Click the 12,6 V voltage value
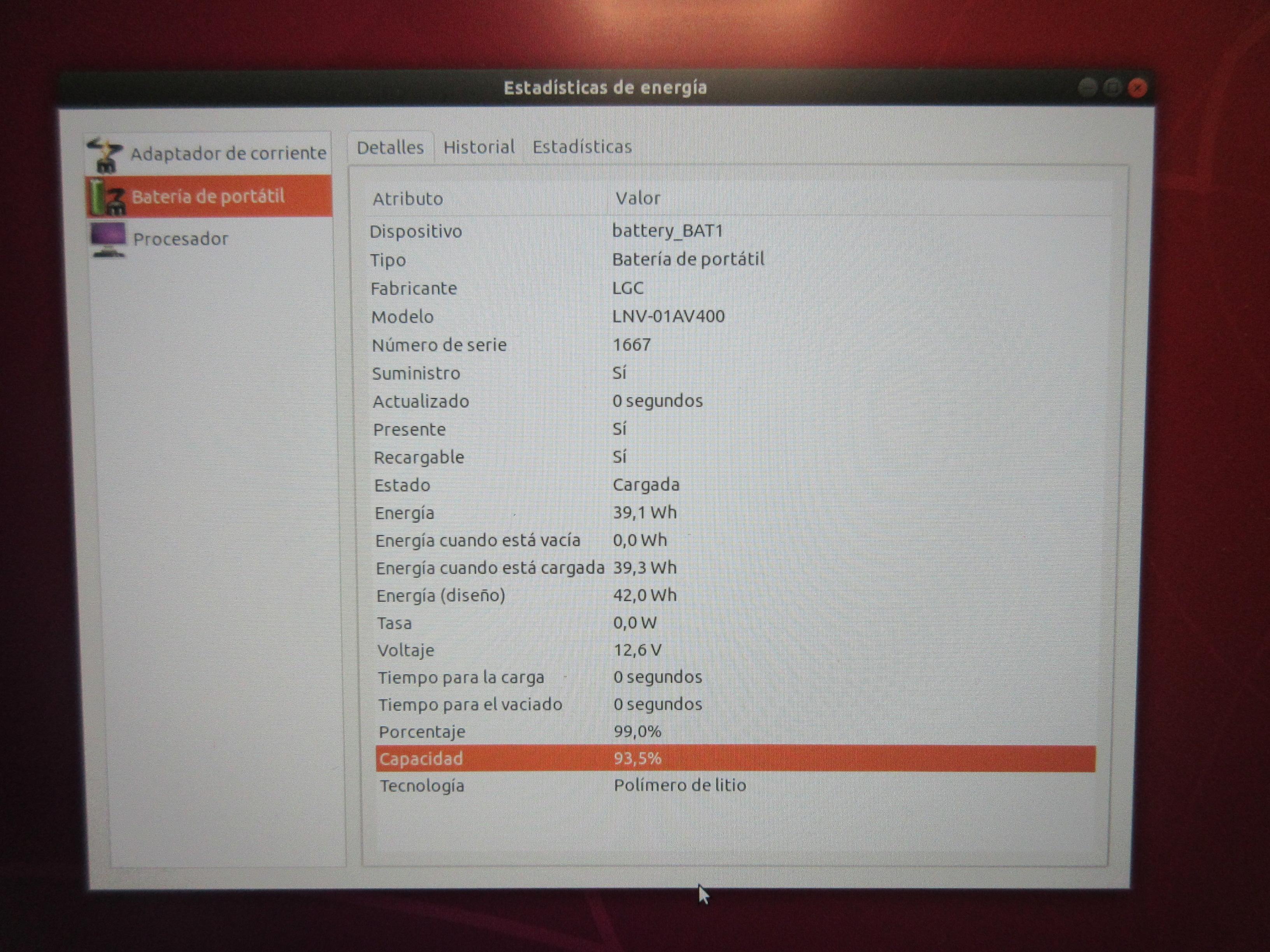 point(637,650)
